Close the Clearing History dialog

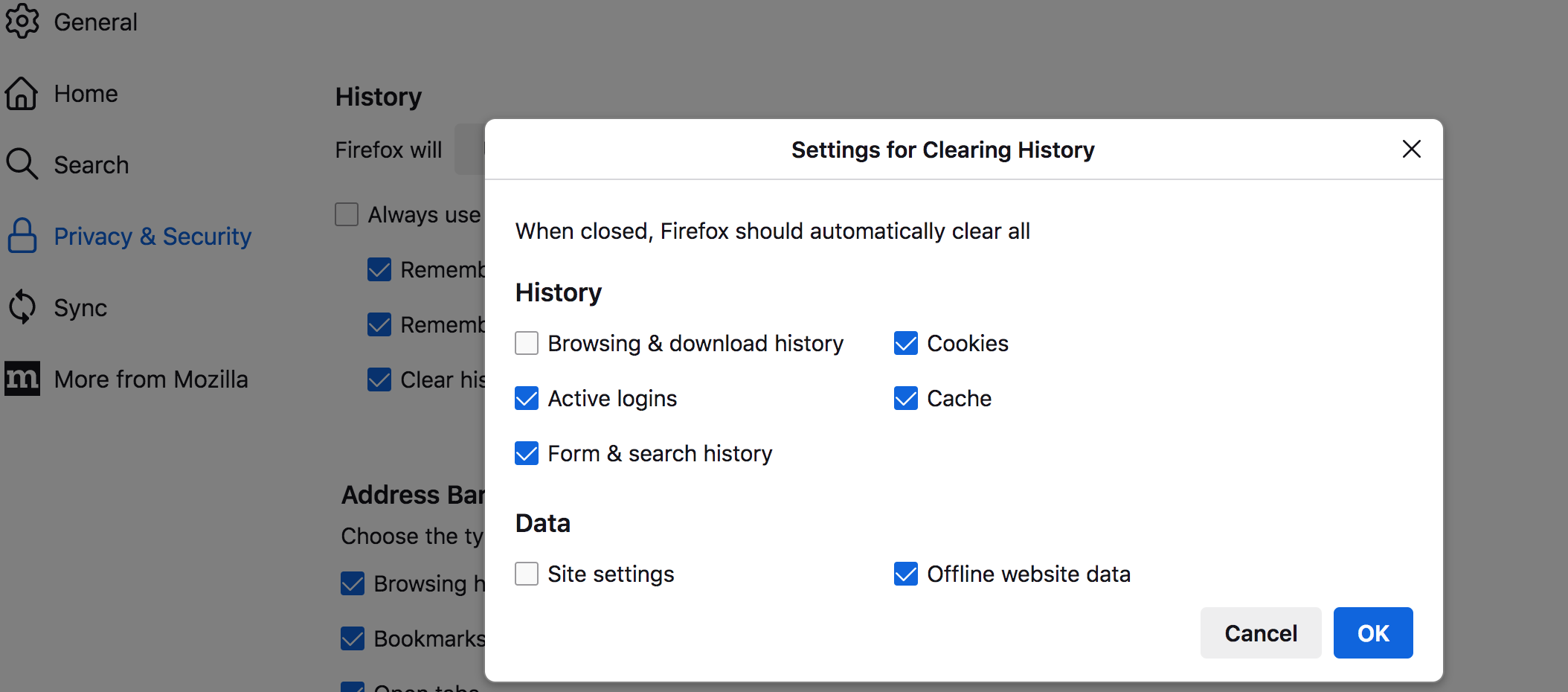[1411, 149]
